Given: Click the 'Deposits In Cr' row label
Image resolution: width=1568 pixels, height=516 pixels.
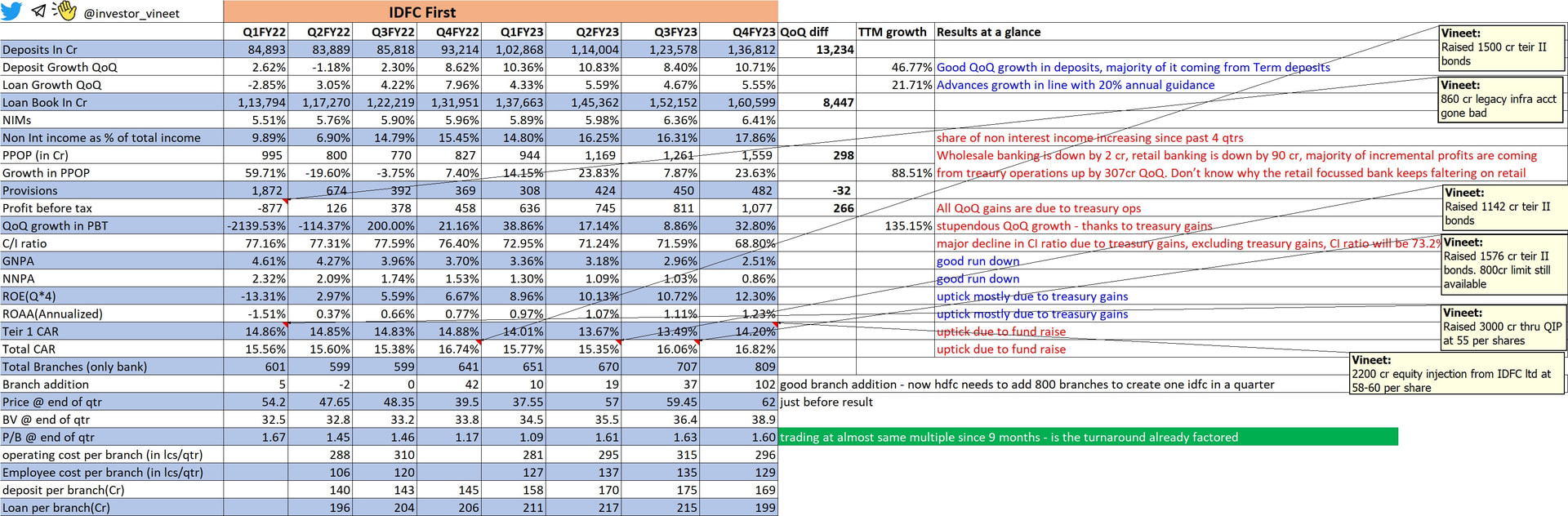Looking at the screenshot, I should pos(40,50).
